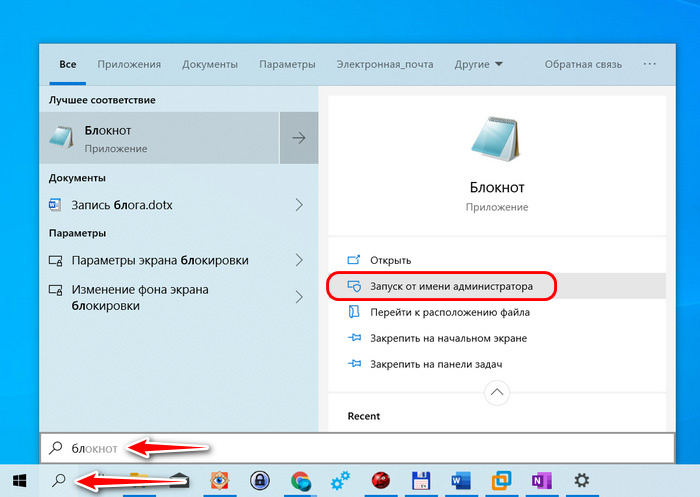This screenshot has height=497, width=700.
Task: Open Параметры экрана блокировки result
Action: pyautogui.click(x=179, y=260)
